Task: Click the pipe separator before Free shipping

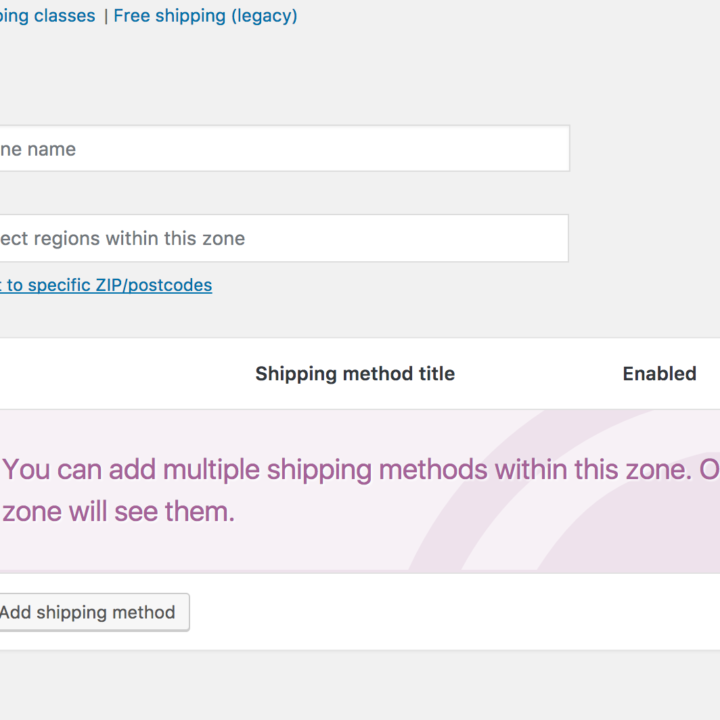Action: click(105, 16)
